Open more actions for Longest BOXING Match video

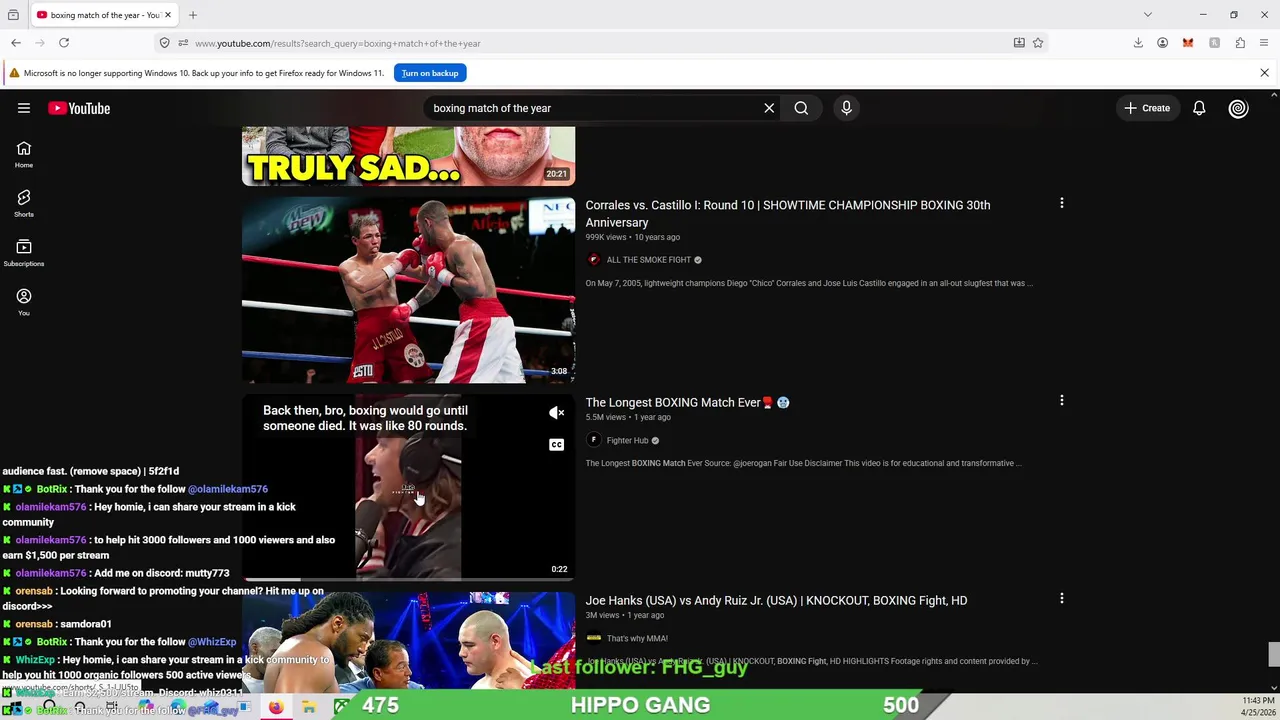click(1062, 401)
